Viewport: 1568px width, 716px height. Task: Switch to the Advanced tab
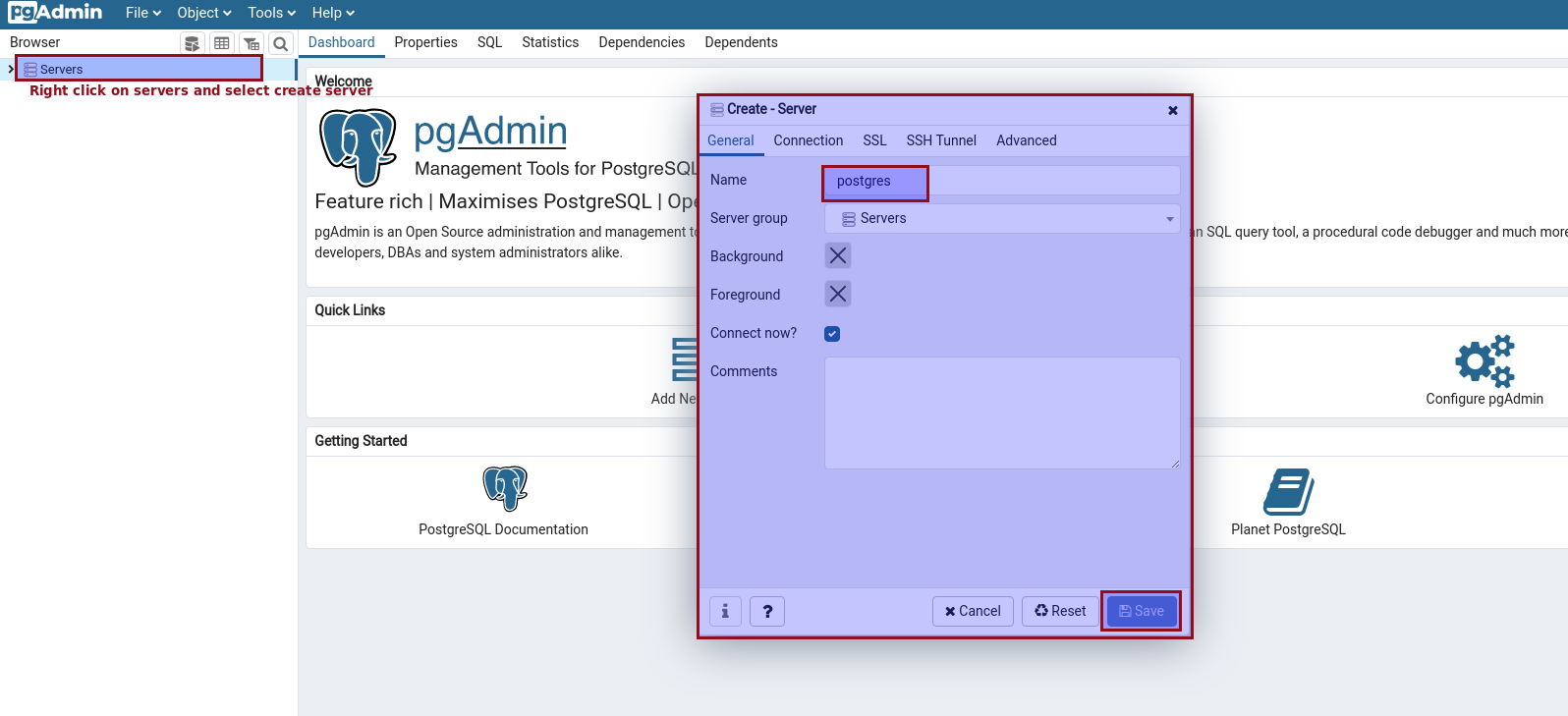click(x=1027, y=140)
